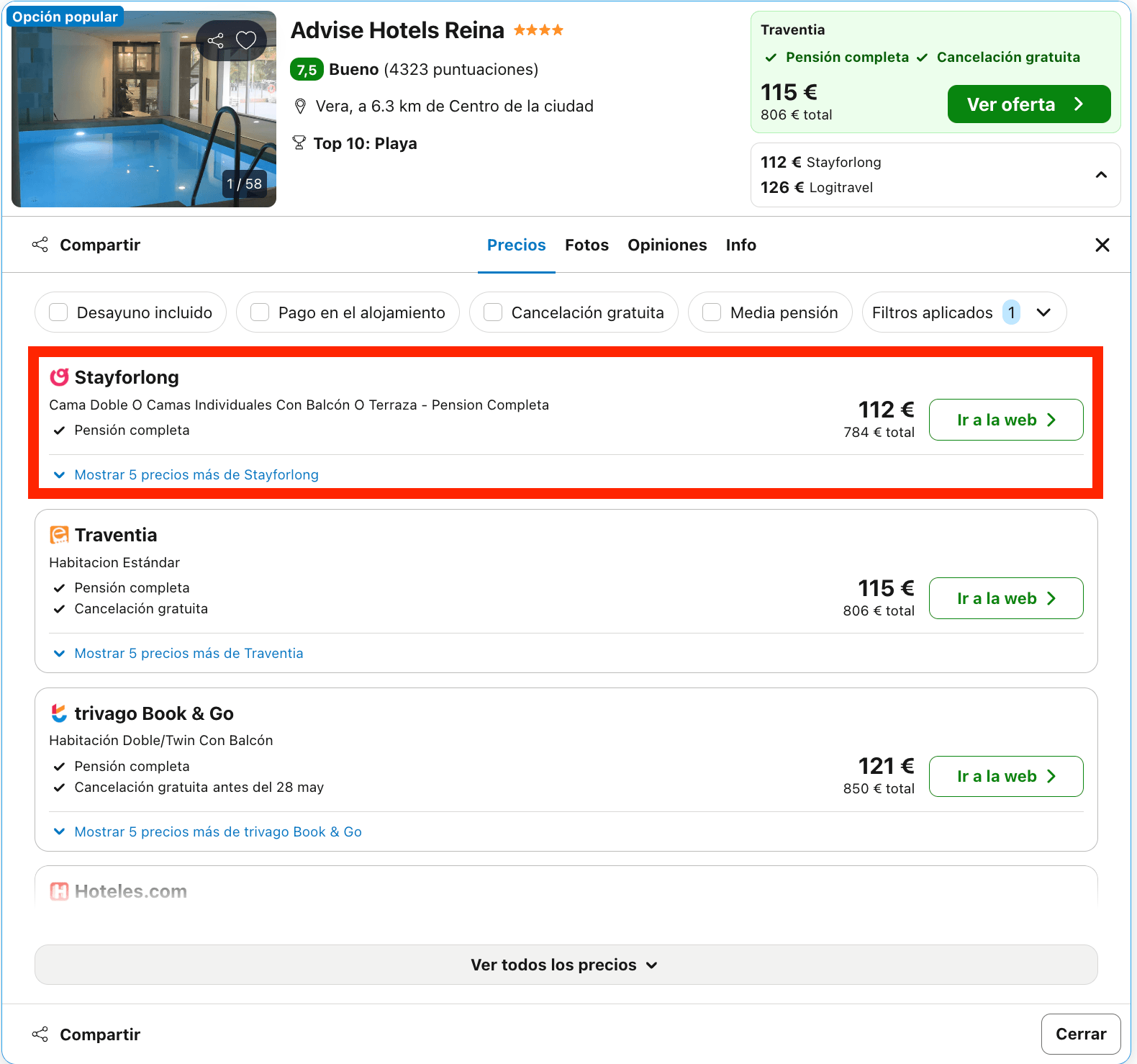This screenshot has width=1137, height=1064.
Task: Click the green Ver oferta button
Action: [1029, 104]
